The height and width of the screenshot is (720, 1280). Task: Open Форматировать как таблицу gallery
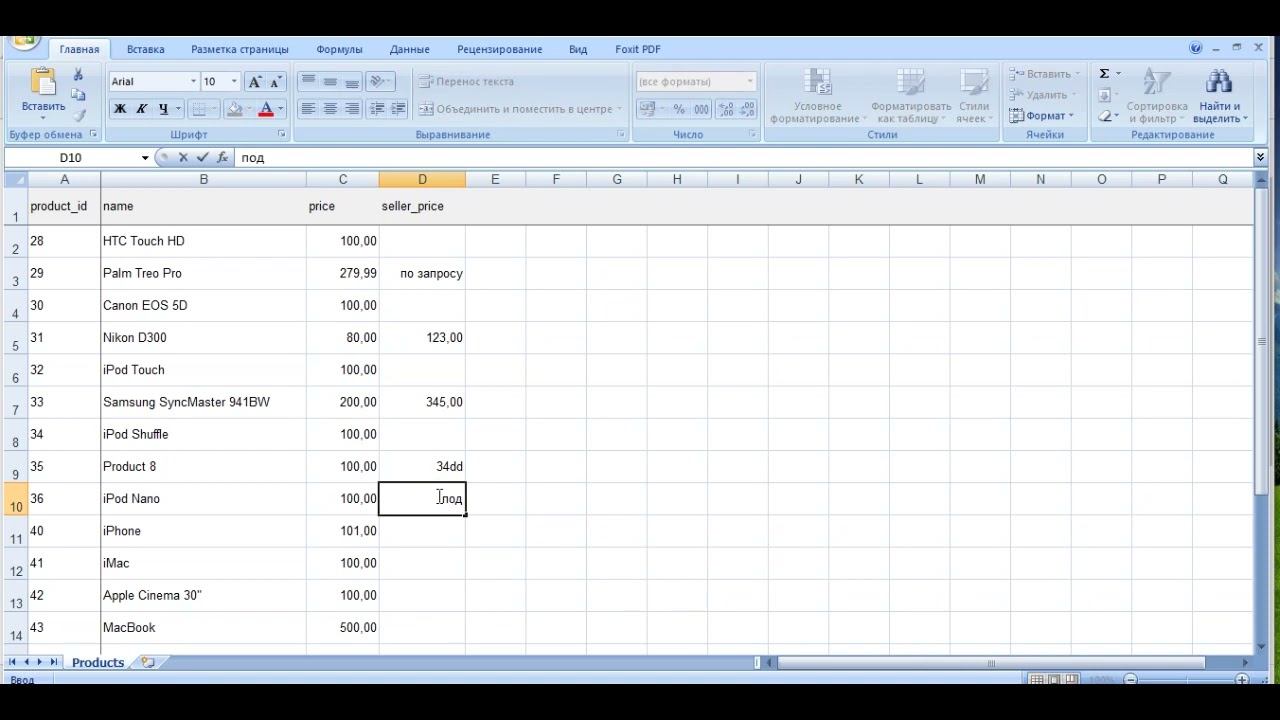[910, 97]
